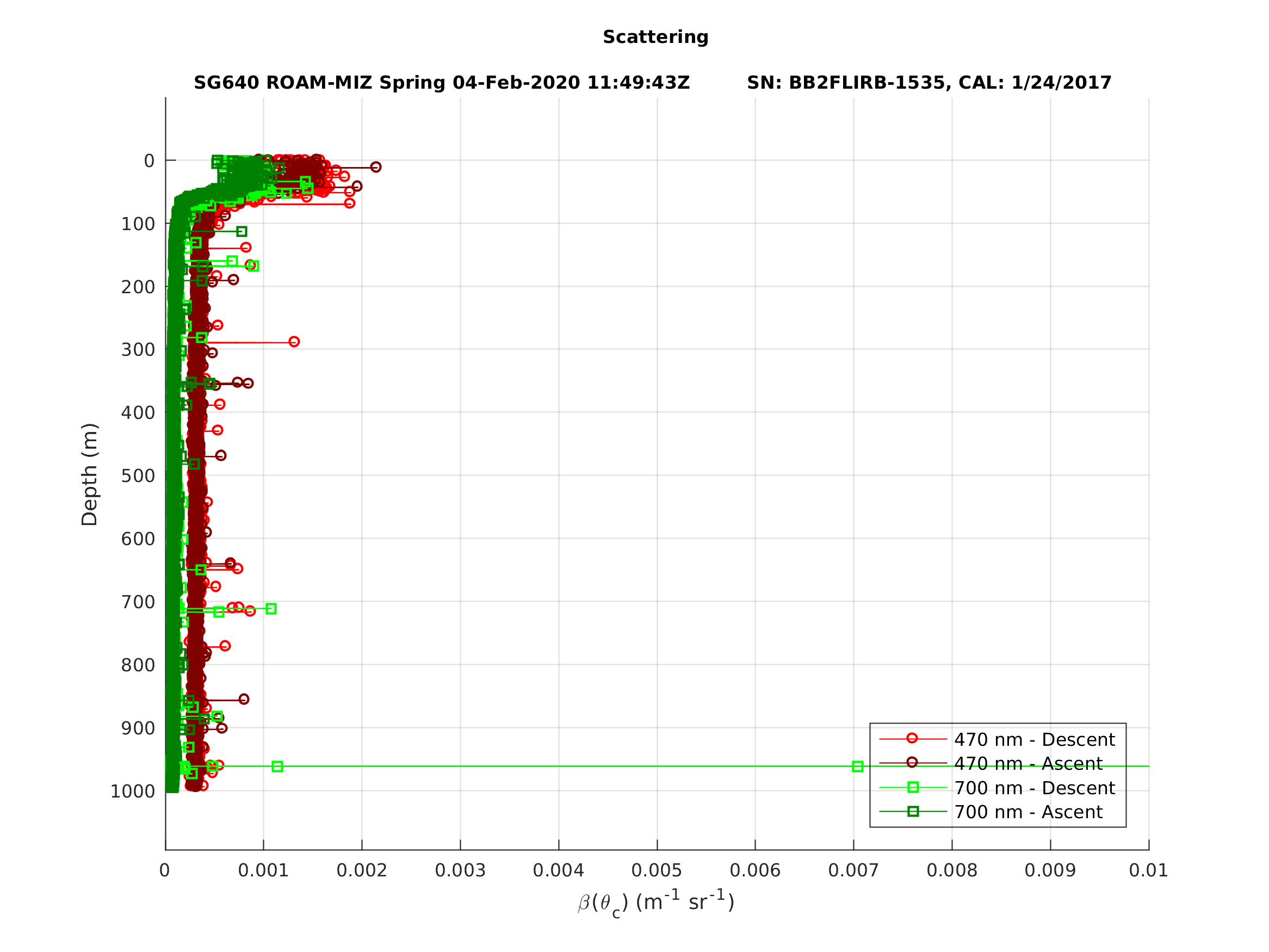The image size is (1269, 952).
Task: Click the dark red circle near 0.0021 at surface
Action: point(376,167)
